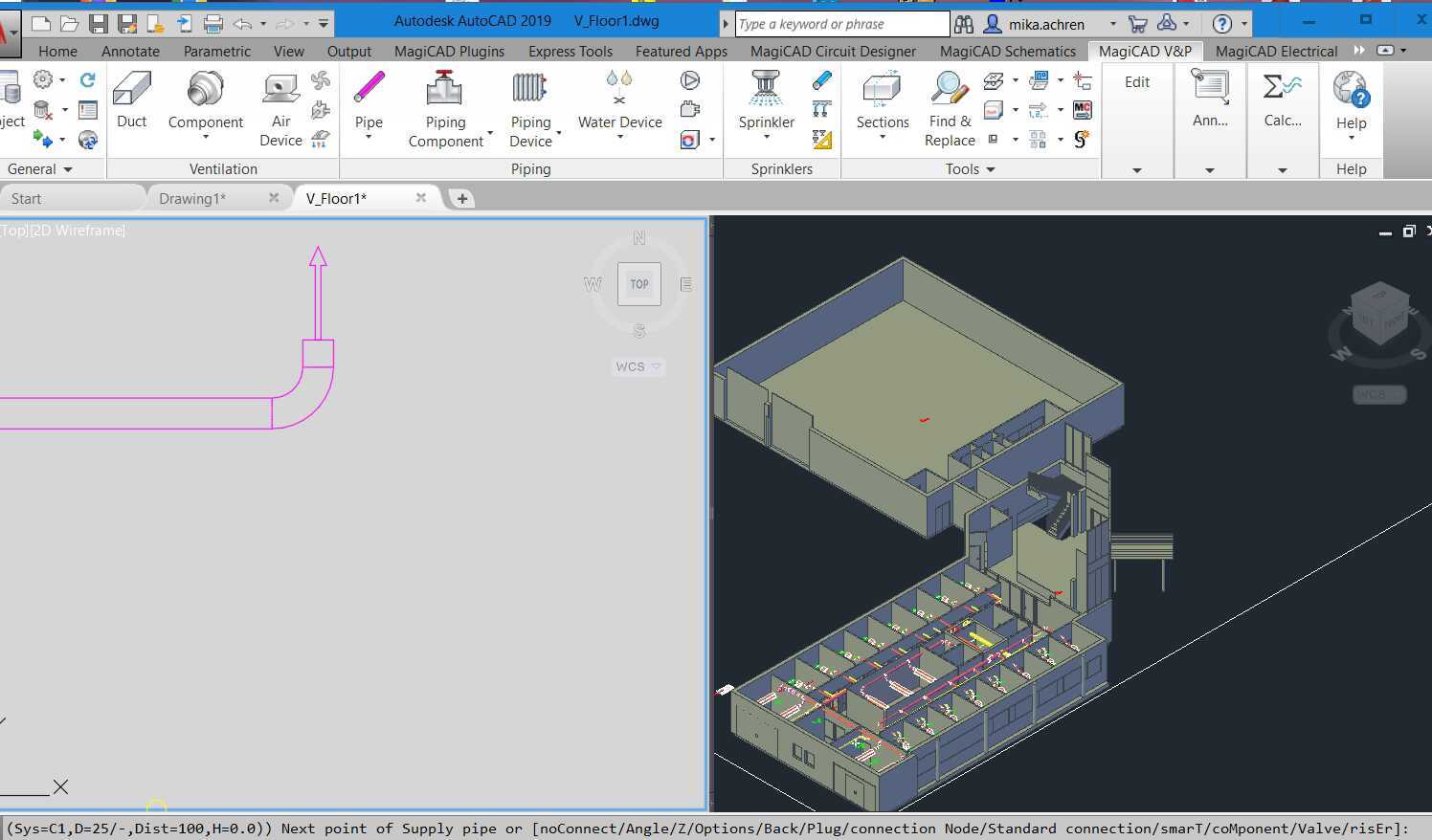Image resolution: width=1432 pixels, height=840 pixels.
Task: Click the Piping Device radiator icon
Action: [529, 89]
